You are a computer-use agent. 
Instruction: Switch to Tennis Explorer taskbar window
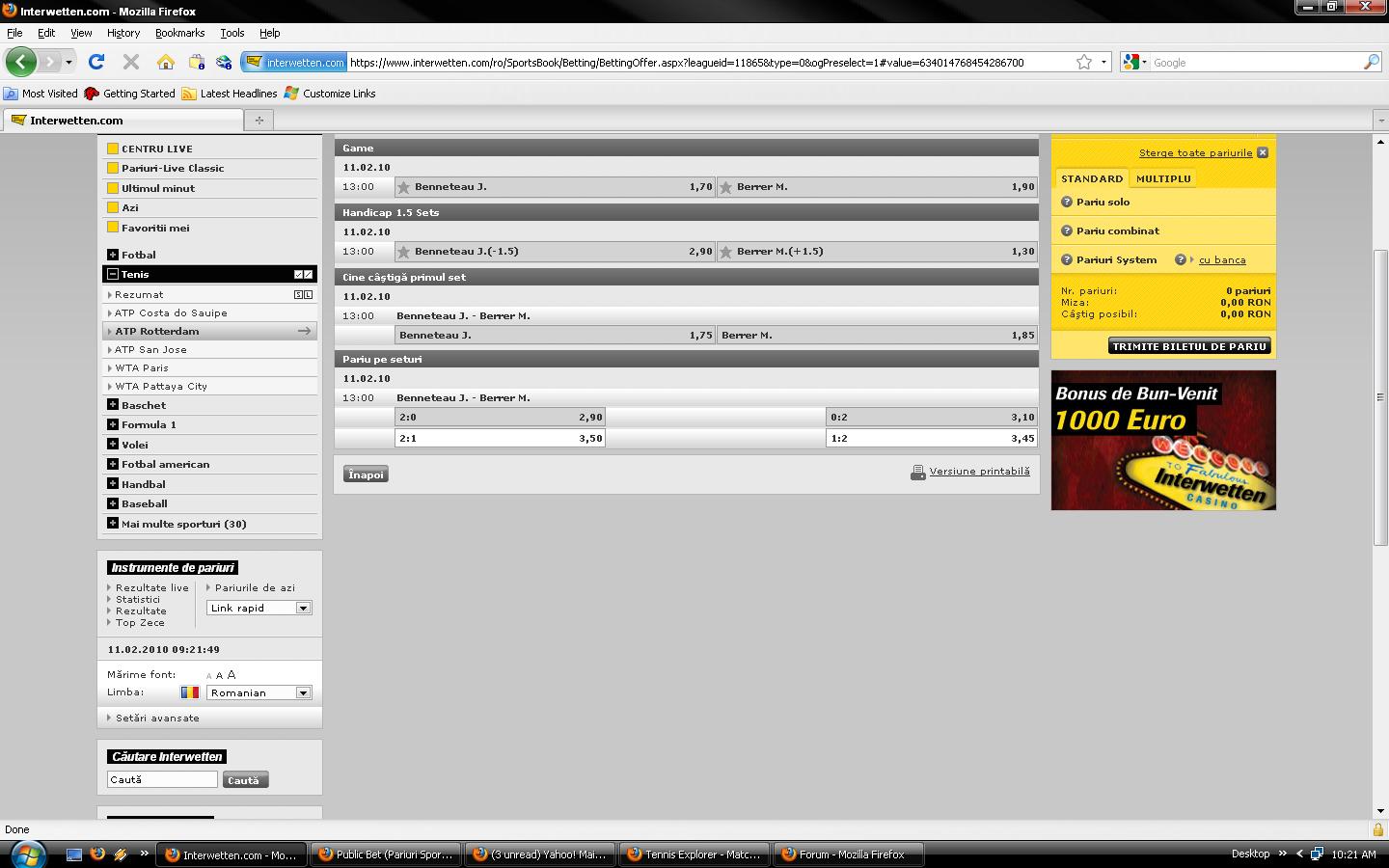[x=694, y=854]
